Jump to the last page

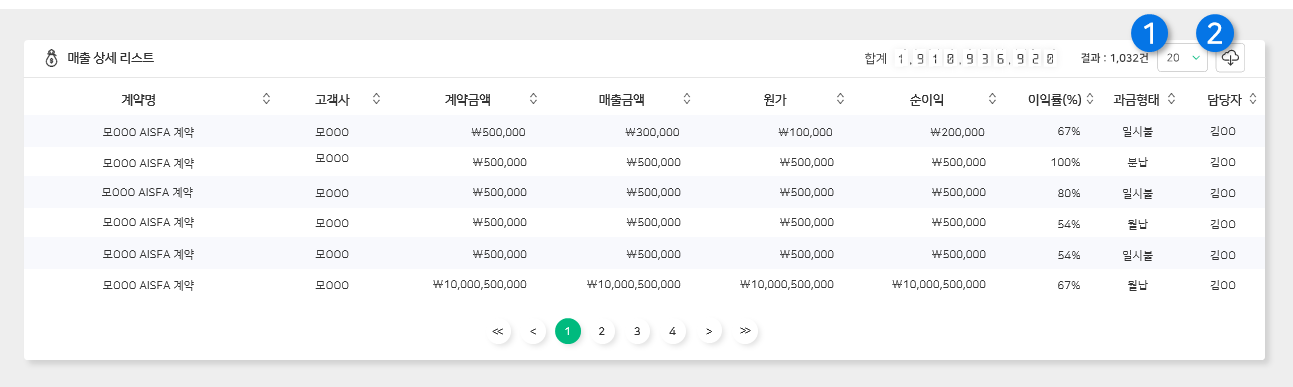click(x=745, y=330)
